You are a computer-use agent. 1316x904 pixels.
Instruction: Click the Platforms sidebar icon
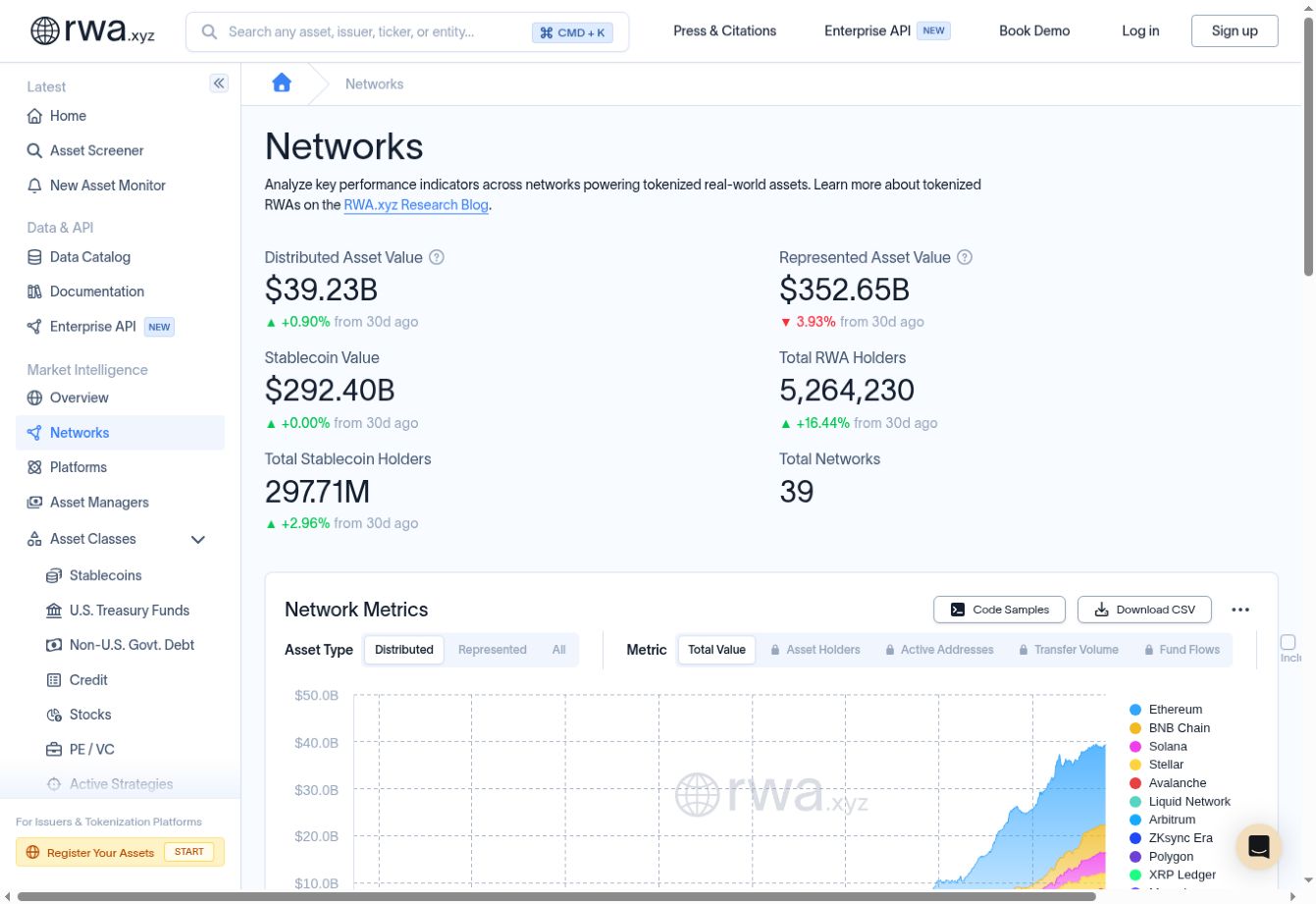35,467
